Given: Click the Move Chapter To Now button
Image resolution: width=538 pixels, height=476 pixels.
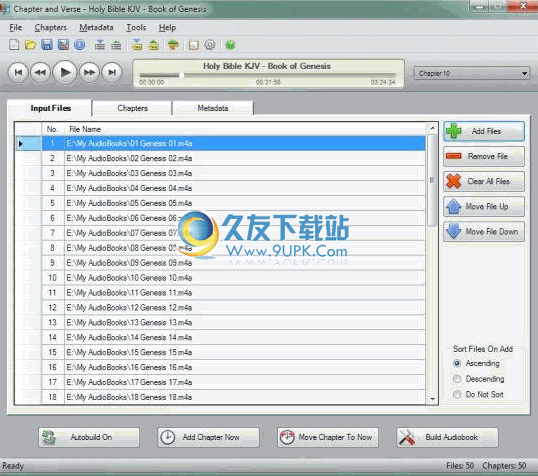Looking at the screenshot, I should [x=328, y=437].
